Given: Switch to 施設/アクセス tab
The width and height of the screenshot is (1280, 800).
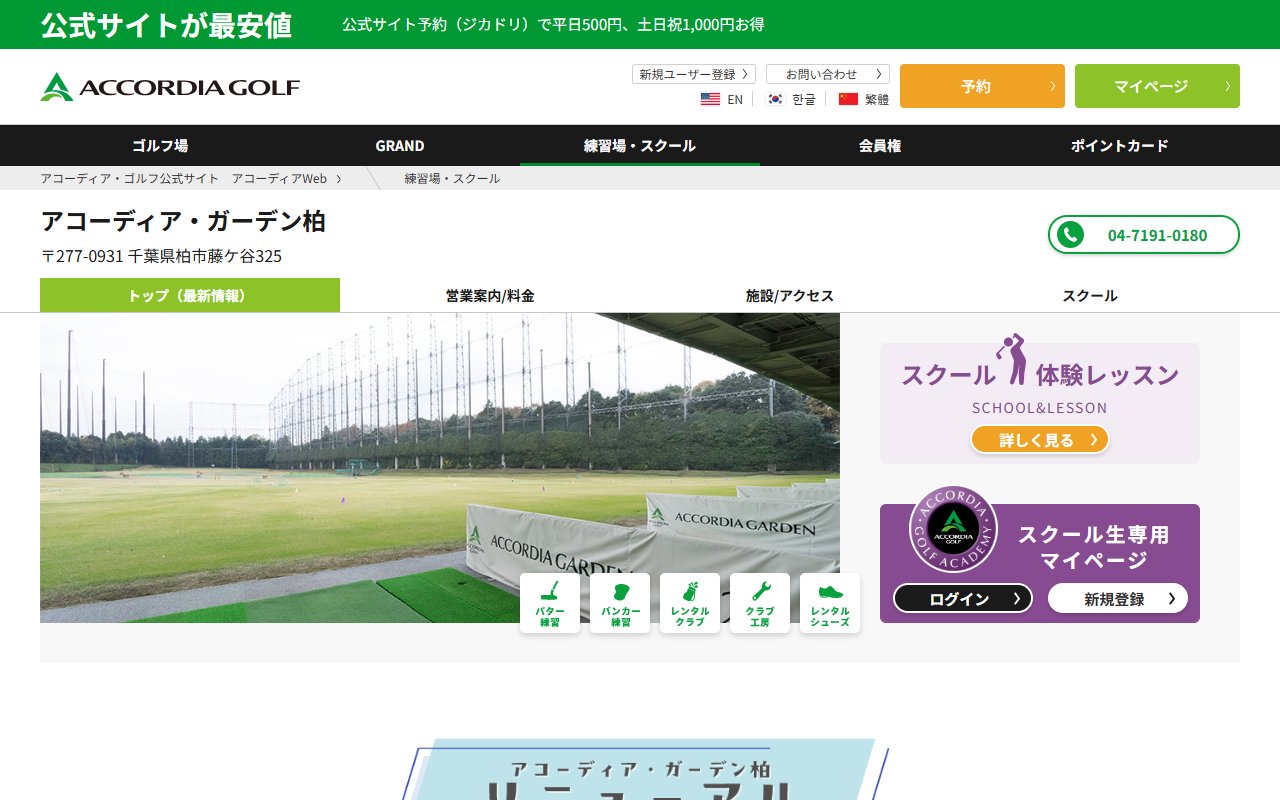Looking at the screenshot, I should point(790,296).
